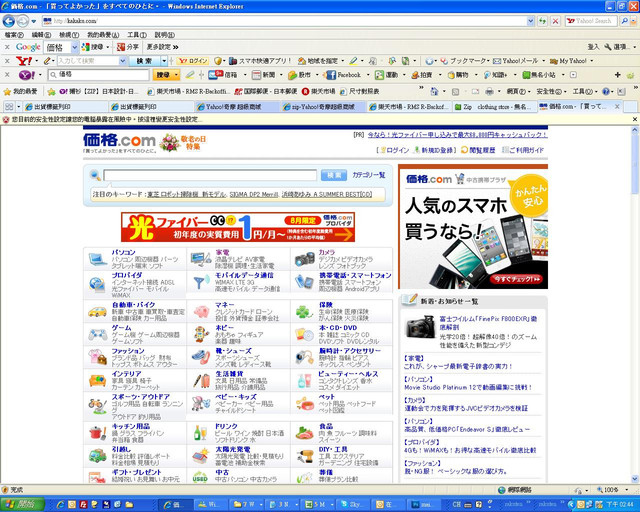Click the カメラ camera category icon
Image resolution: width=640 pixels, height=512 pixels.
click(304, 259)
